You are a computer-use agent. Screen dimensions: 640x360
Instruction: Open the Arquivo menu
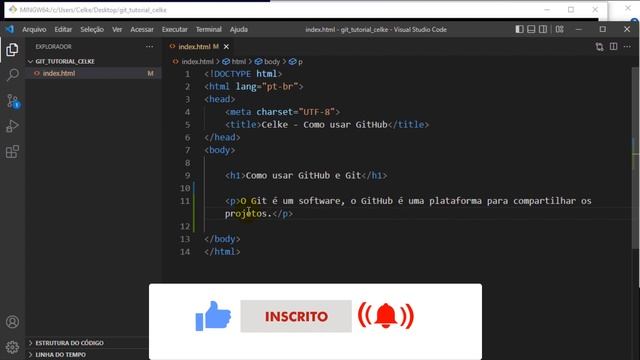pos(34,29)
